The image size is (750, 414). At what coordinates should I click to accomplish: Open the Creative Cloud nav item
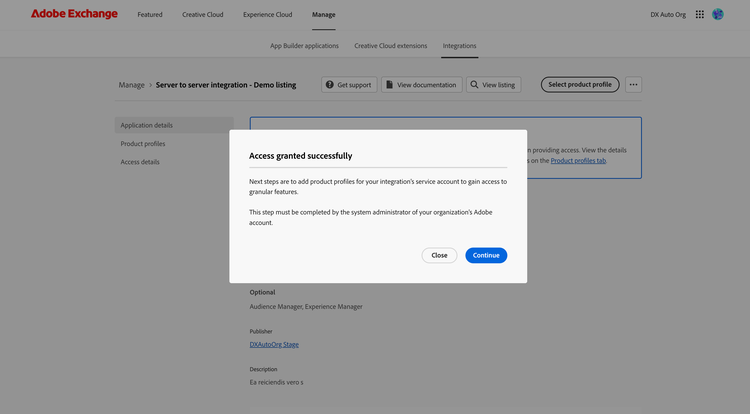[x=202, y=15]
